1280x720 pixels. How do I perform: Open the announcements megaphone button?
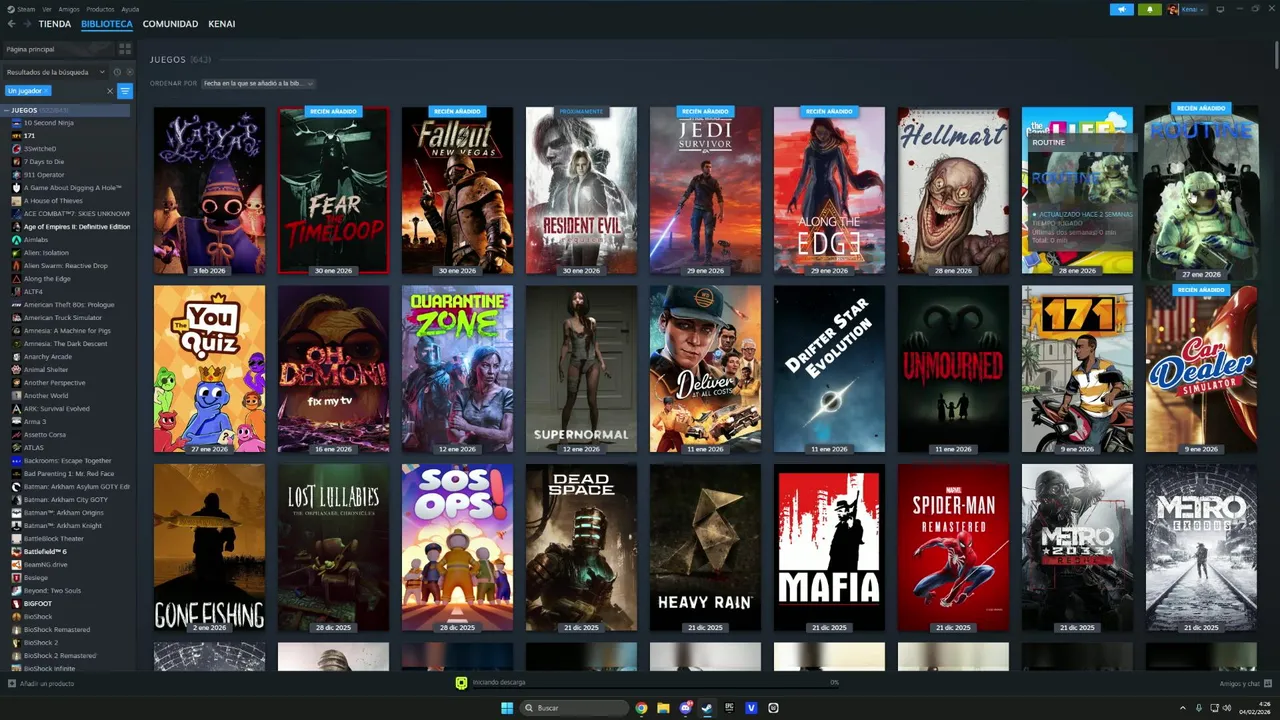1121,9
